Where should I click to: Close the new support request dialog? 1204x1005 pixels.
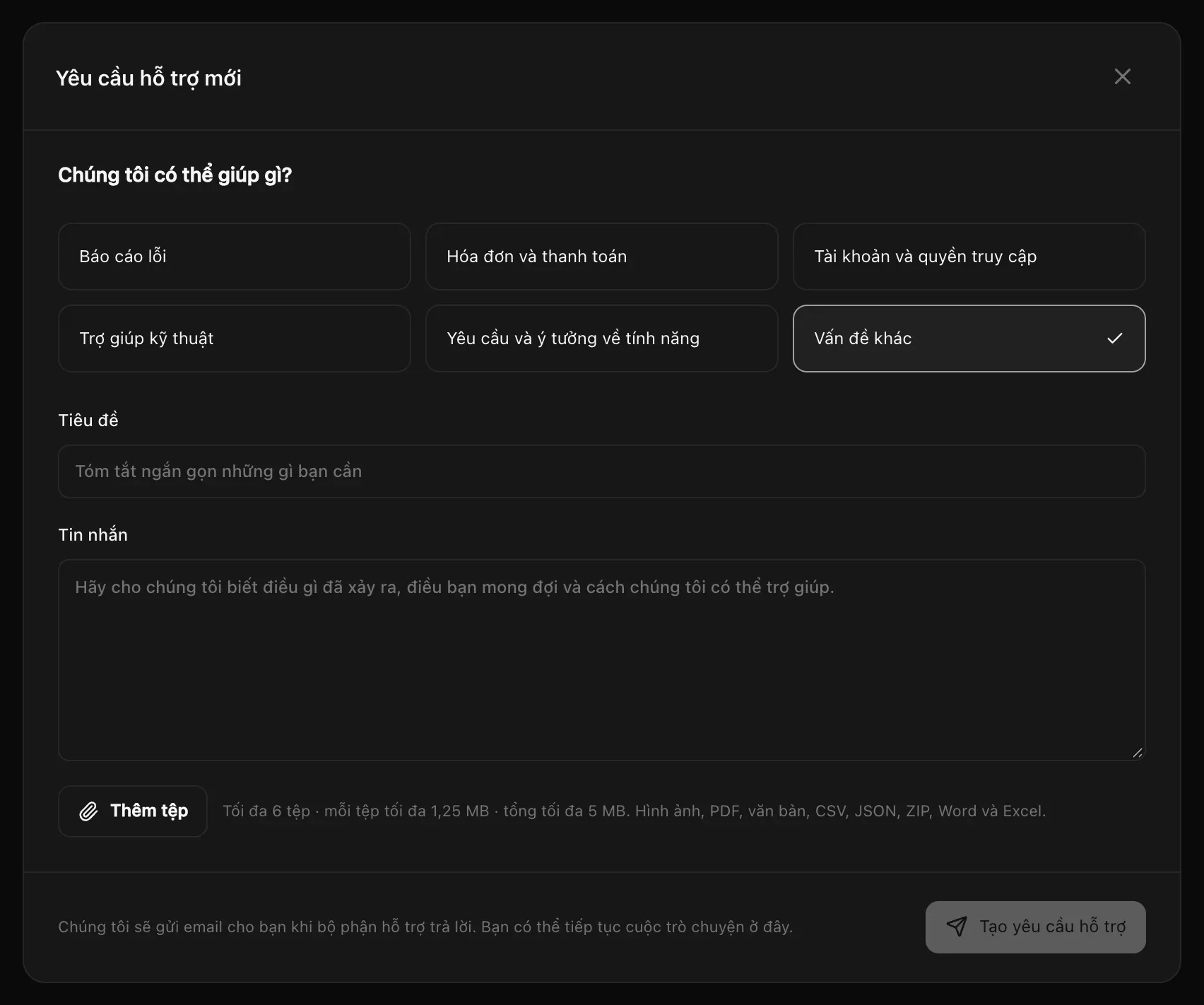(x=1122, y=76)
